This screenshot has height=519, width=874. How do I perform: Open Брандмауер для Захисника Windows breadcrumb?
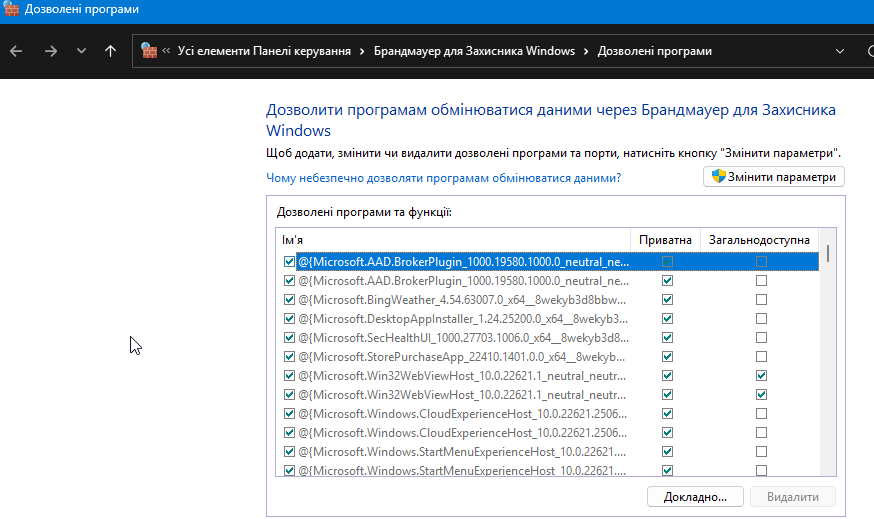(474, 51)
